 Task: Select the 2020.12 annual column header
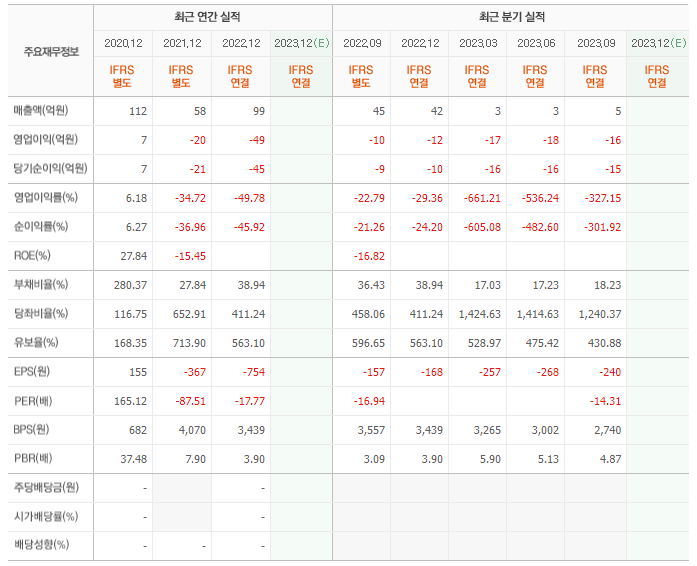pos(123,43)
